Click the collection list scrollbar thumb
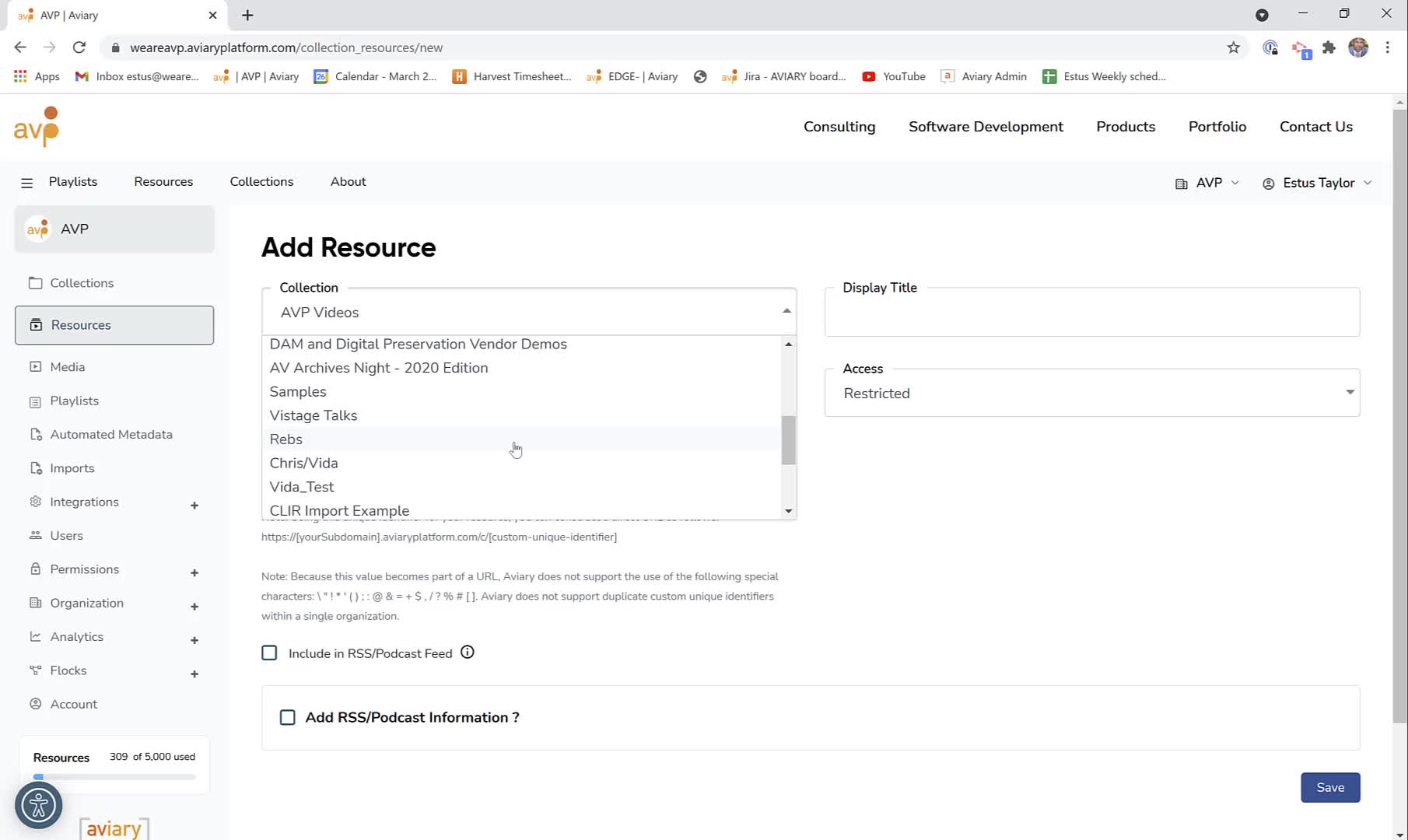Screen dimensions: 1408x840 pos(788,440)
